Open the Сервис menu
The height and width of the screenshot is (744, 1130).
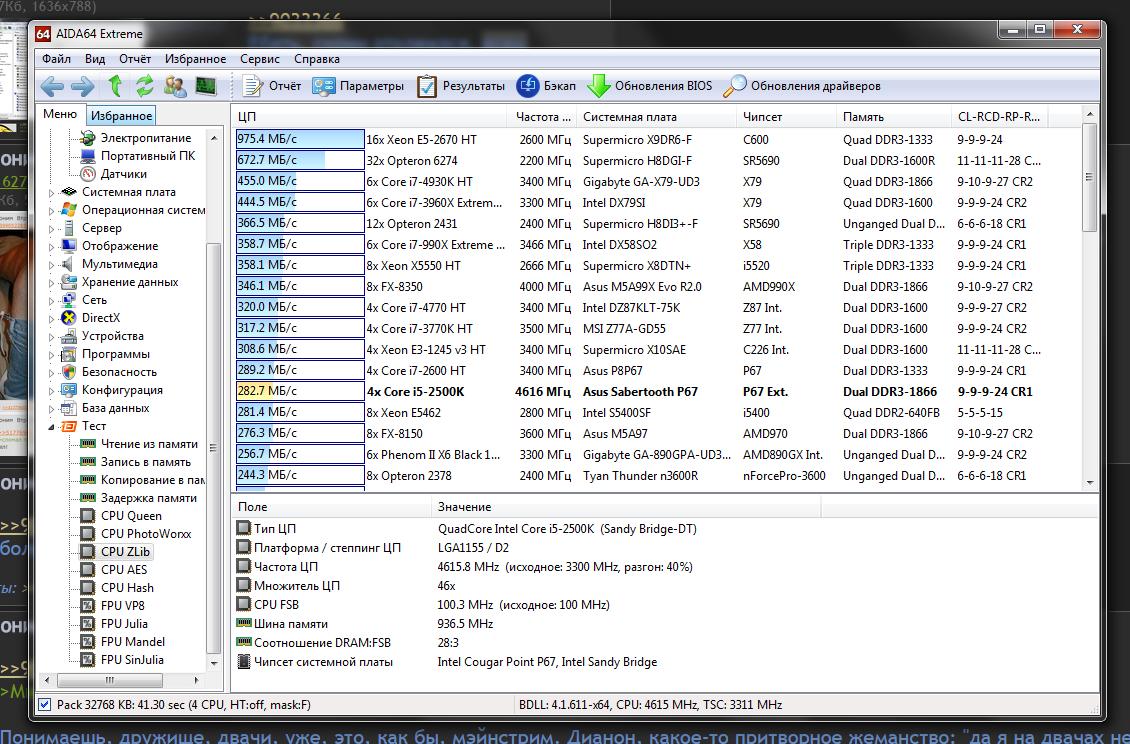pos(259,59)
